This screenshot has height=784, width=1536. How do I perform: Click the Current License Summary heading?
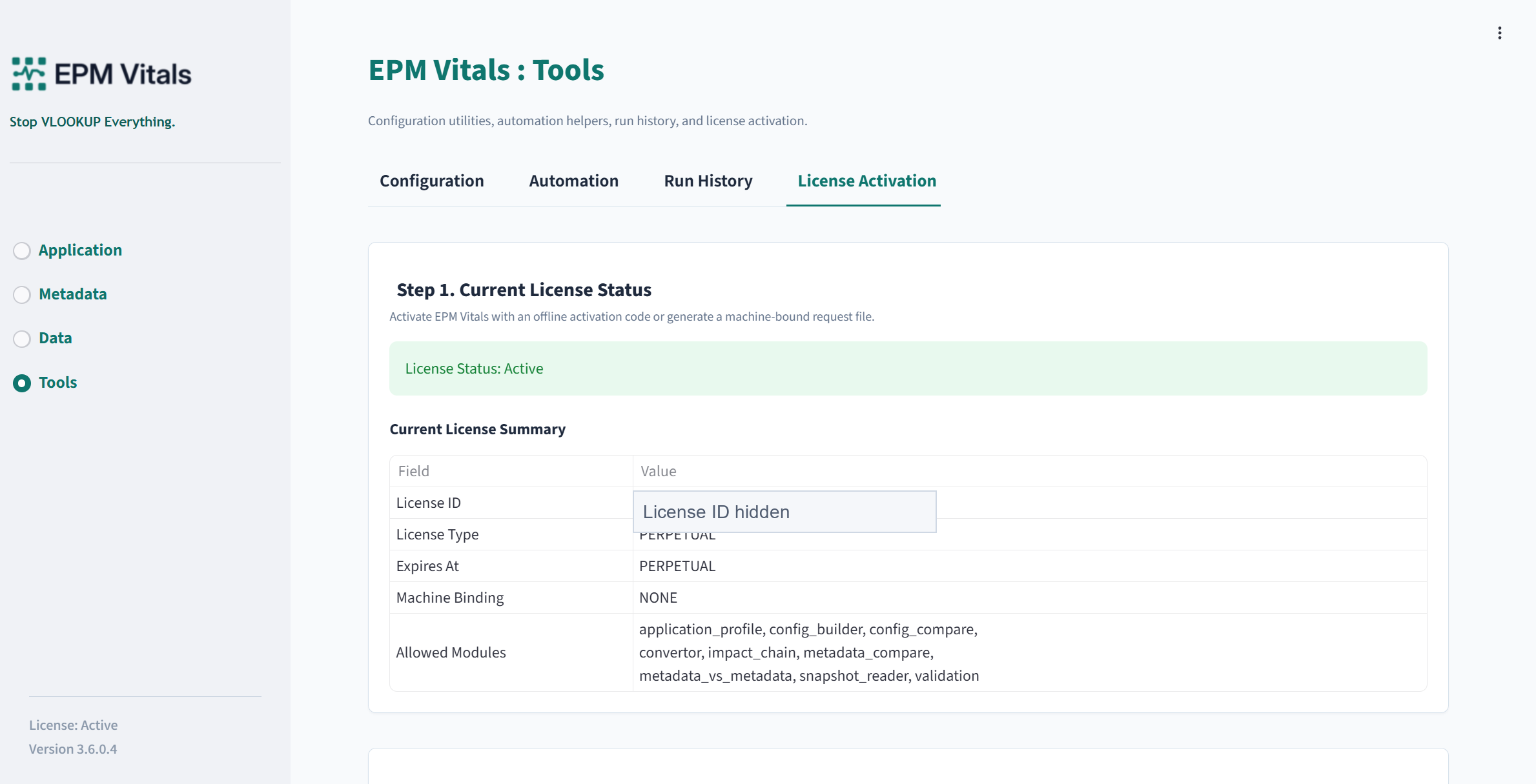477,429
